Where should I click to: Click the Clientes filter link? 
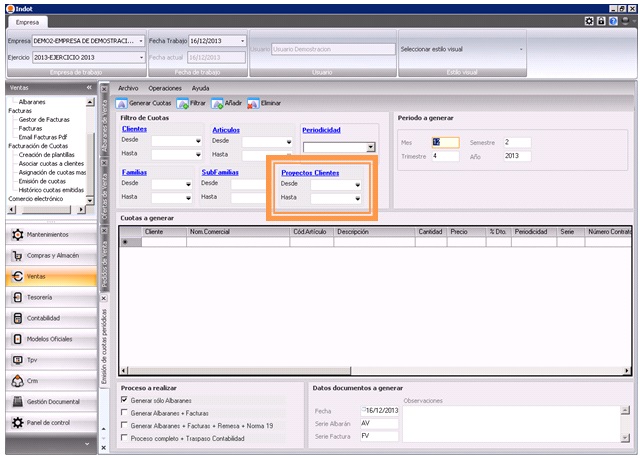[134, 130]
